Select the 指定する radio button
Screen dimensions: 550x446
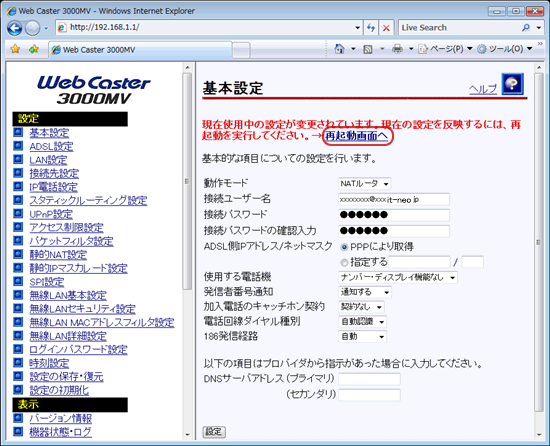tap(344, 262)
